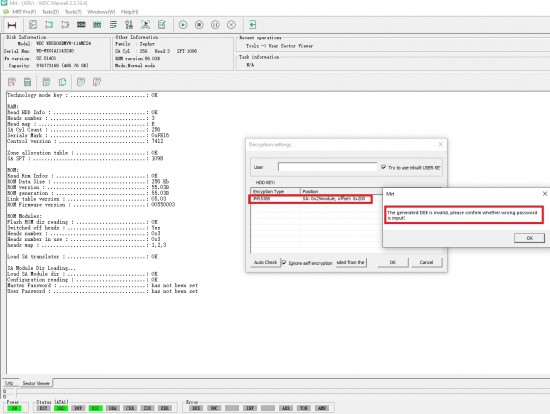
Task: Click OK in Decryption settings dialog
Action: coord(393,262)
